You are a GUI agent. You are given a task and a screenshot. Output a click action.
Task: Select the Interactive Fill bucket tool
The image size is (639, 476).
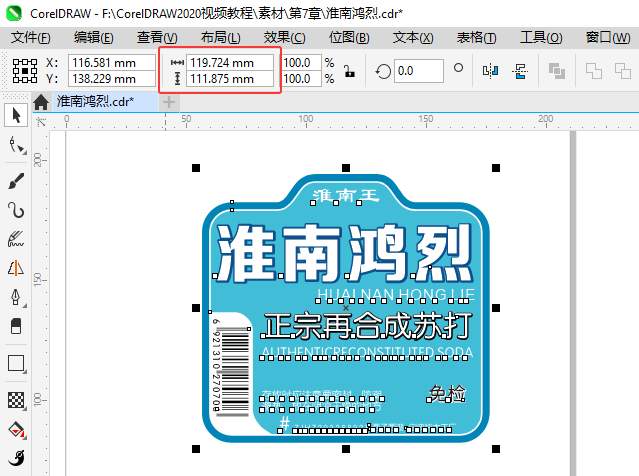(17, 430)
